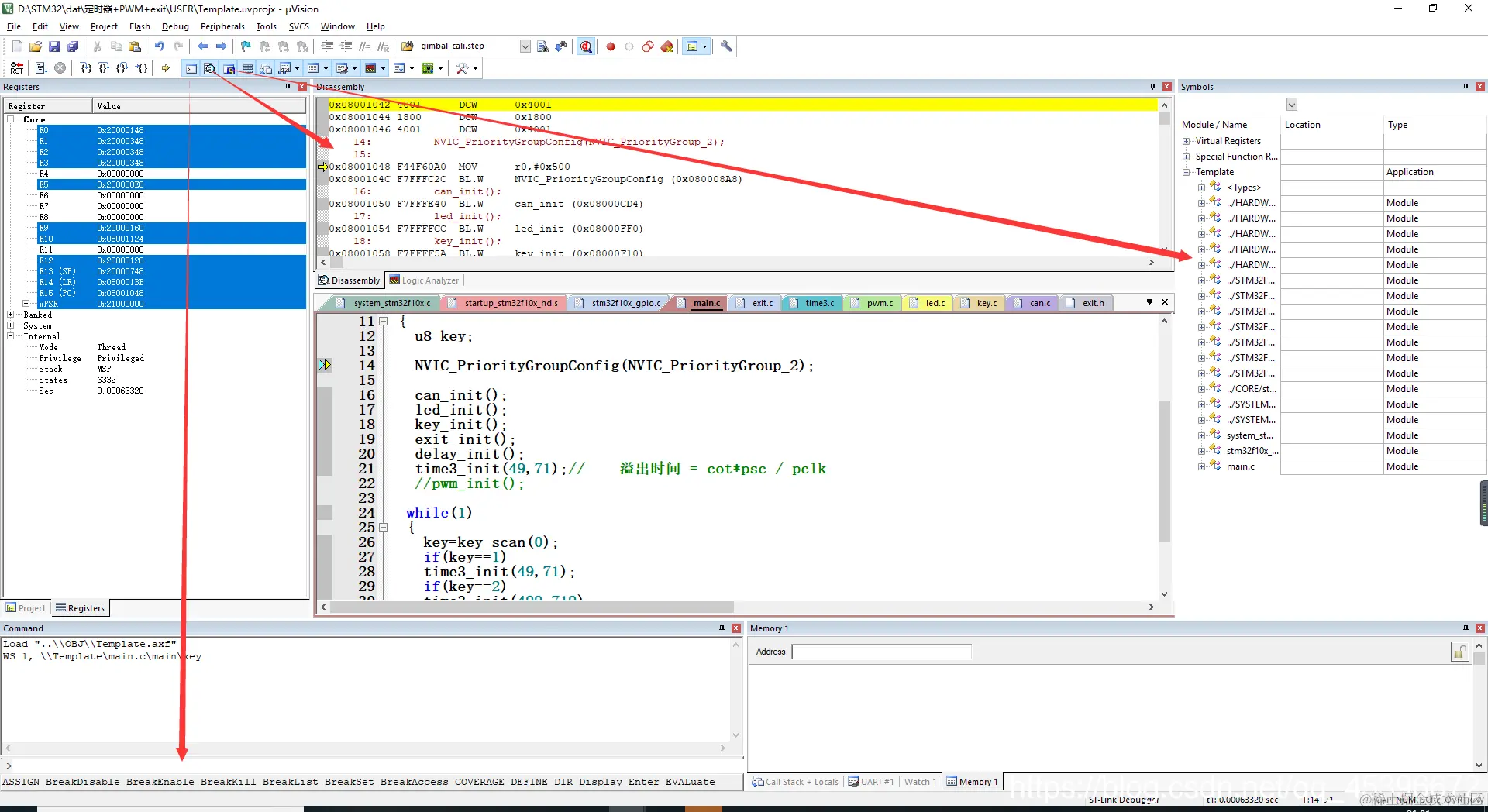Show the next statement with the yellow arrow
This screenshot has height=812, width=1488.
tap(166, 68)
